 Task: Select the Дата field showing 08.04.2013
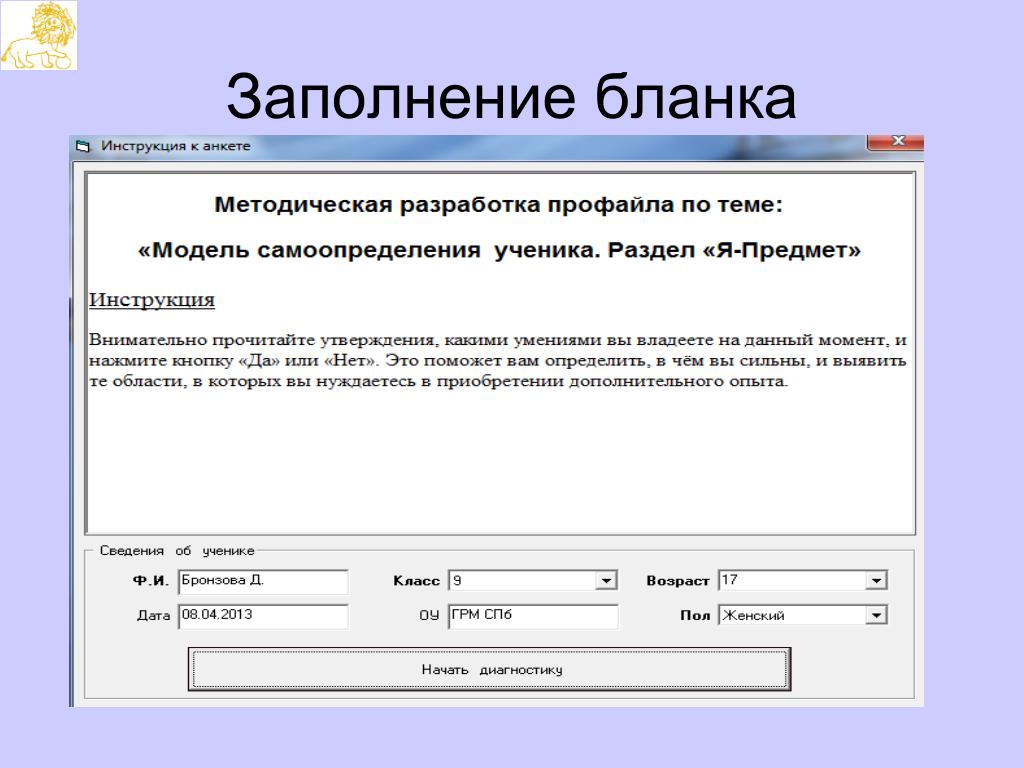[263, 616]
